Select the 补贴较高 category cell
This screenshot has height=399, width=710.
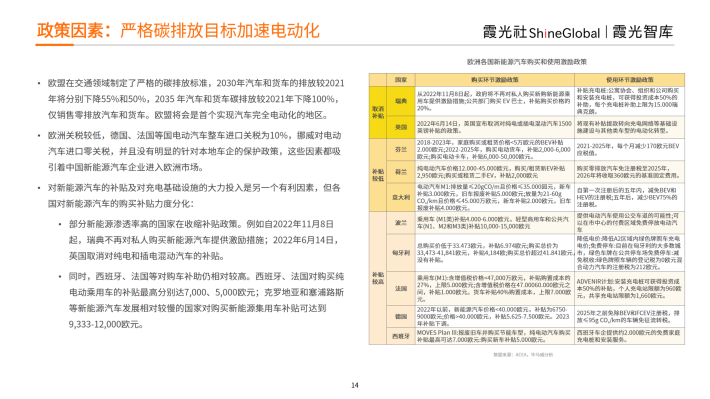(x=378, y=278)
